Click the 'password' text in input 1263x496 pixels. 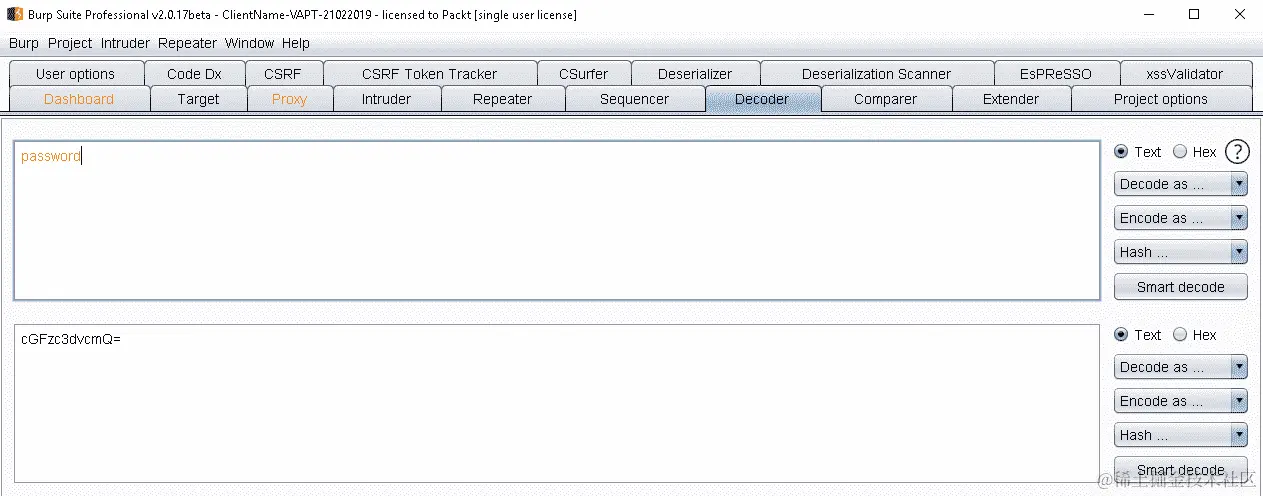[50, 156]
